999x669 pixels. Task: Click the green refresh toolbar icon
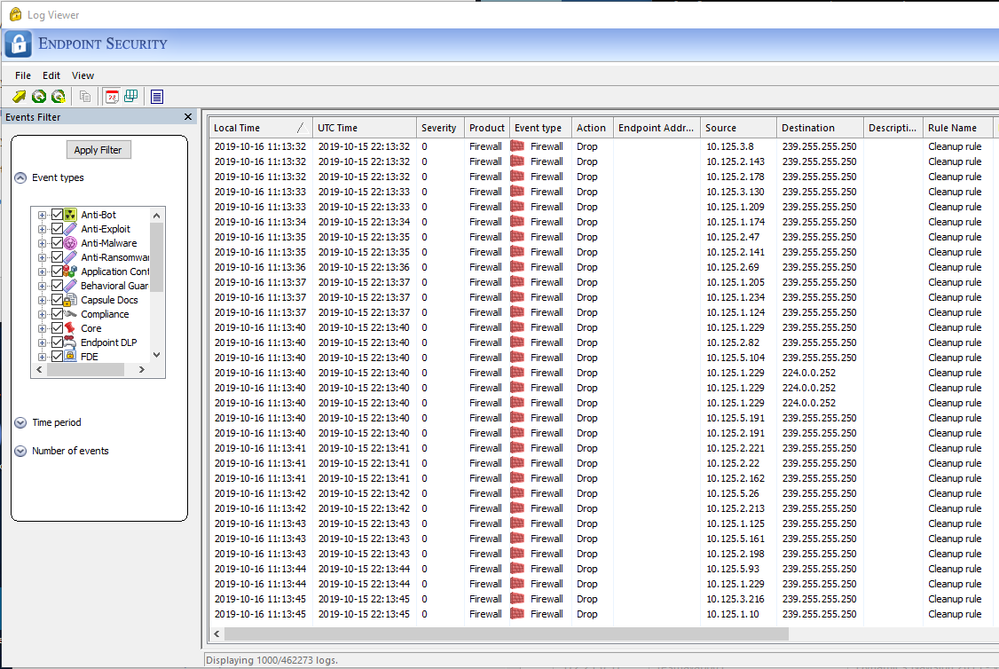(x=39, y=96)
